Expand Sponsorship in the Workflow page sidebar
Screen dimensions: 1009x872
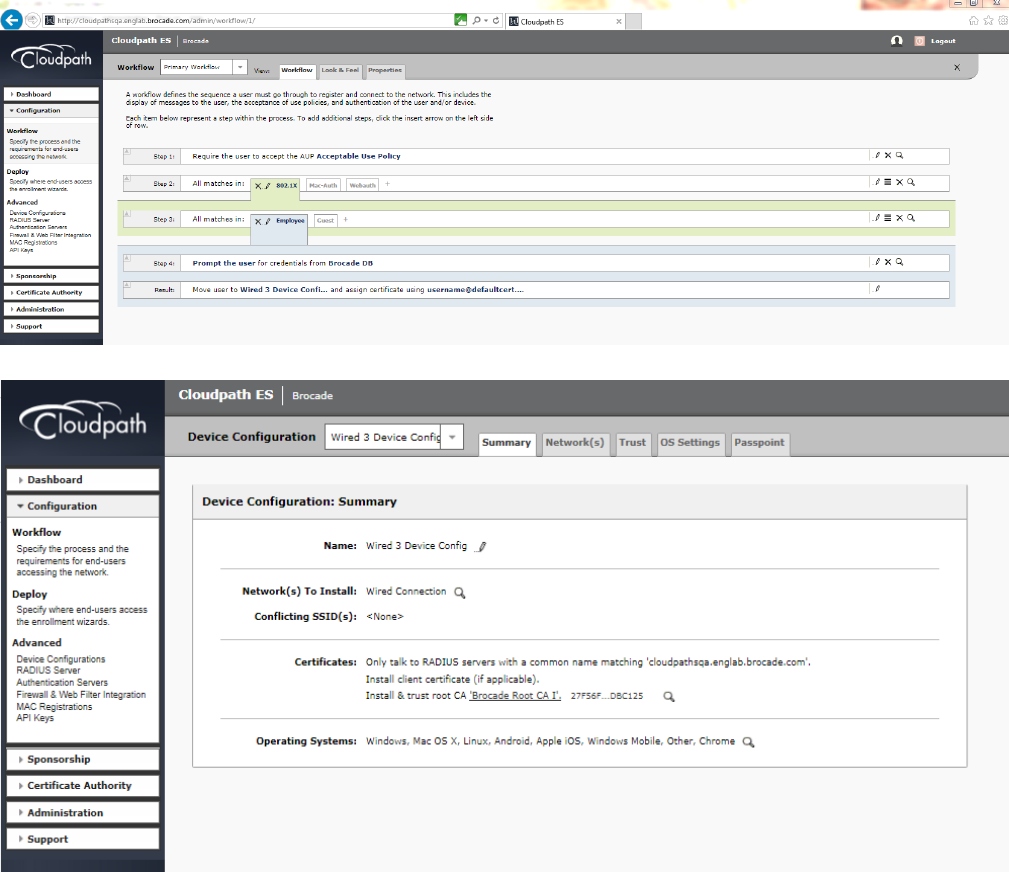point(51,276)
